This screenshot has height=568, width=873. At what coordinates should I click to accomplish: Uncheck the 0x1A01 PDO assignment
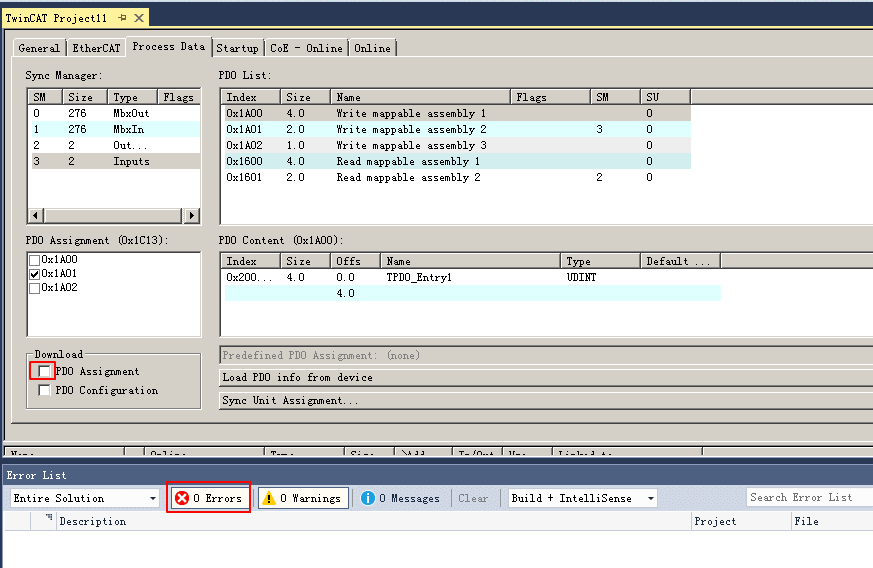35,274
